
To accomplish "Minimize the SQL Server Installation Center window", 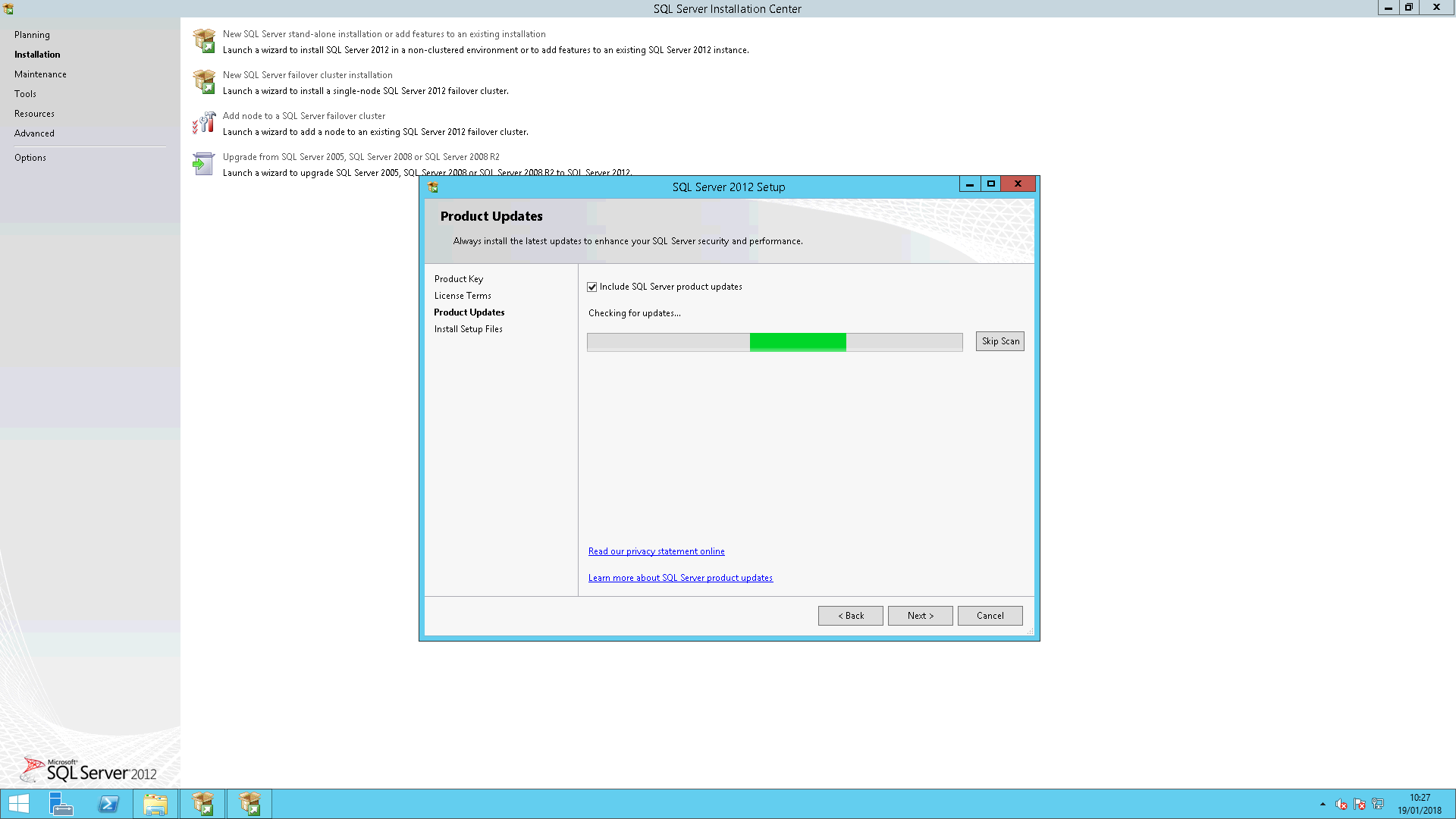I will (1389, 8).
